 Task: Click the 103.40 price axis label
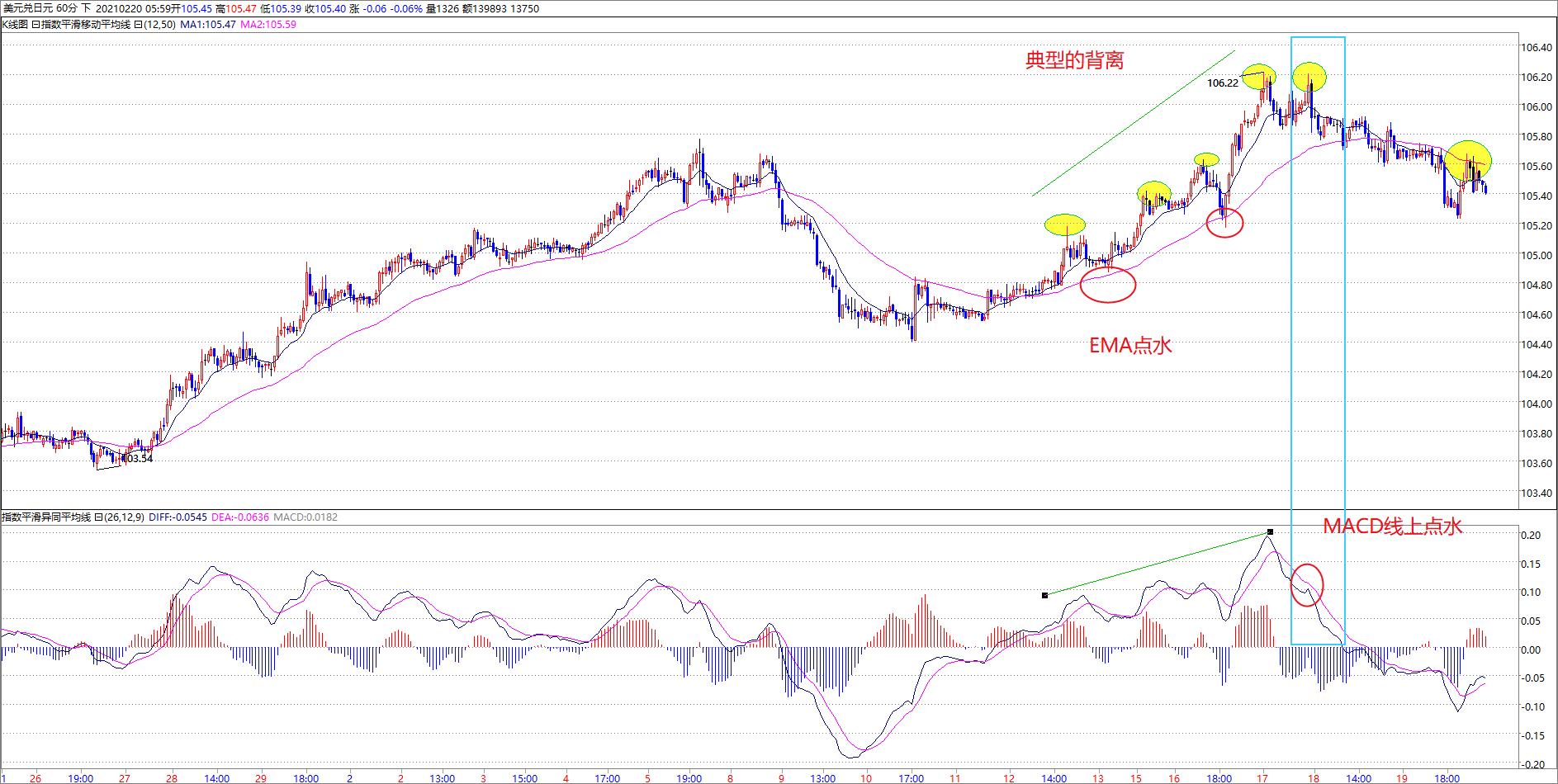pyautogui.click(x=1536, y=493)
